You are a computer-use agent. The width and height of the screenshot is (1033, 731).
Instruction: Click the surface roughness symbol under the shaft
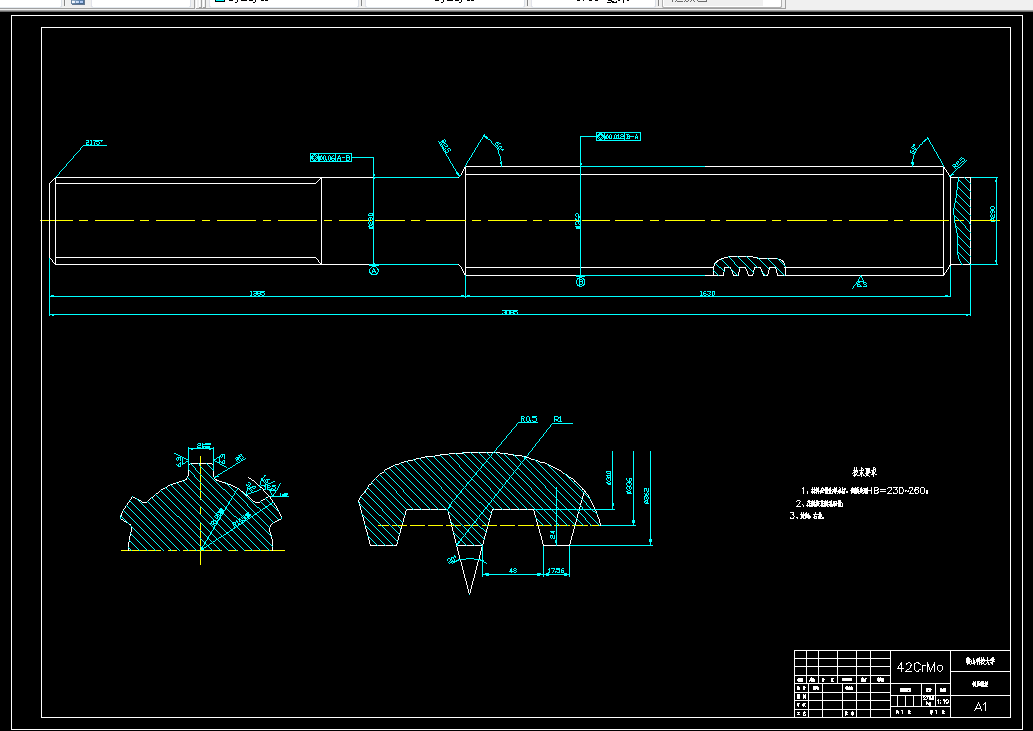[860, 283]
